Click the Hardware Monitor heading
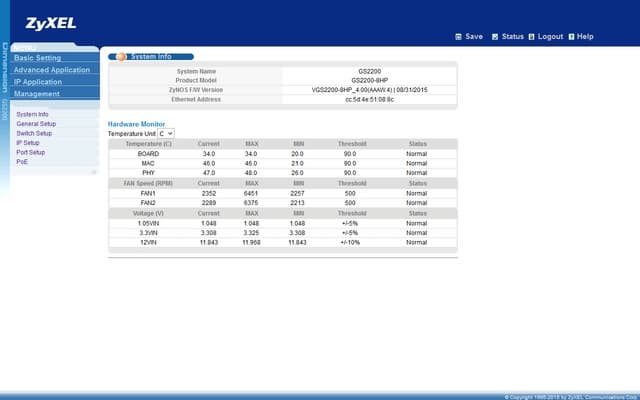The image size is (640, 400). click(136, 124)
